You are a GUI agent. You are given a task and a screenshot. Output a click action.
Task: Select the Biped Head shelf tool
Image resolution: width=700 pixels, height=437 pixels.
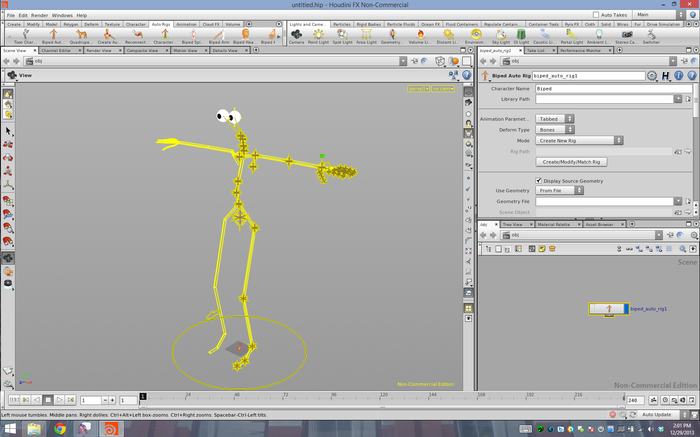pyautogui.click(x=245, y=36)
